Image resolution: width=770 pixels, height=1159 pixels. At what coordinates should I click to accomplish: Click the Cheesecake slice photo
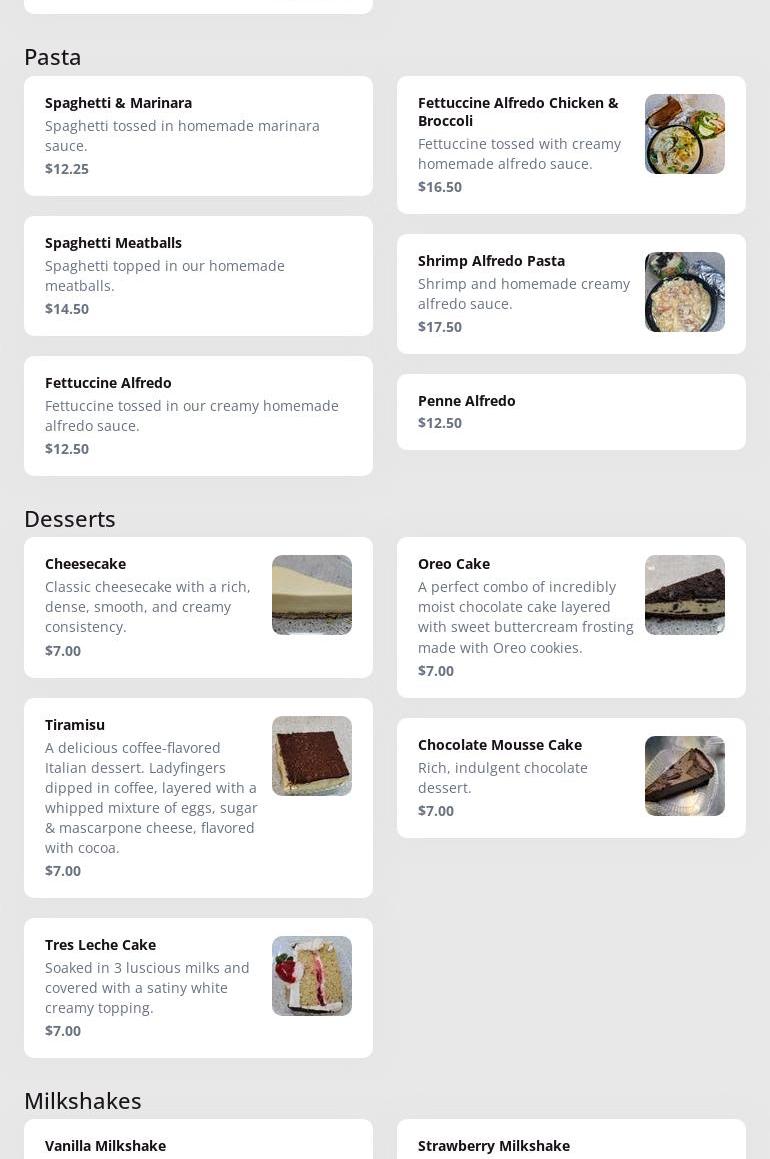(311, 595)
